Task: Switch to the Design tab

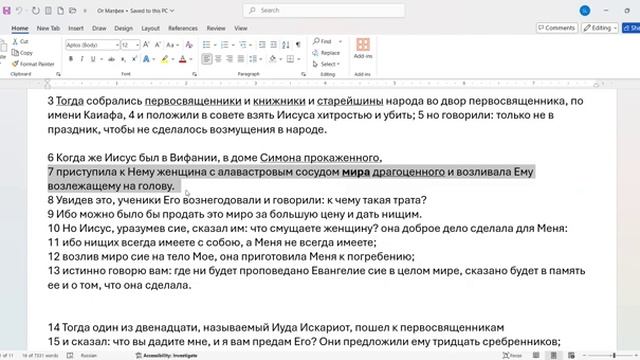Action: (x=124, y=28)
